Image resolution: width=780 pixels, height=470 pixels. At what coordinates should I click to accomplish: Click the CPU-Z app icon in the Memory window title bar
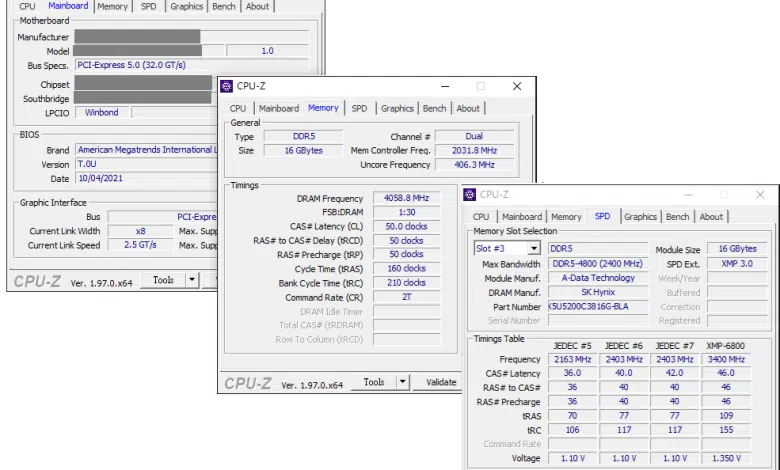[x=226, y=86]
